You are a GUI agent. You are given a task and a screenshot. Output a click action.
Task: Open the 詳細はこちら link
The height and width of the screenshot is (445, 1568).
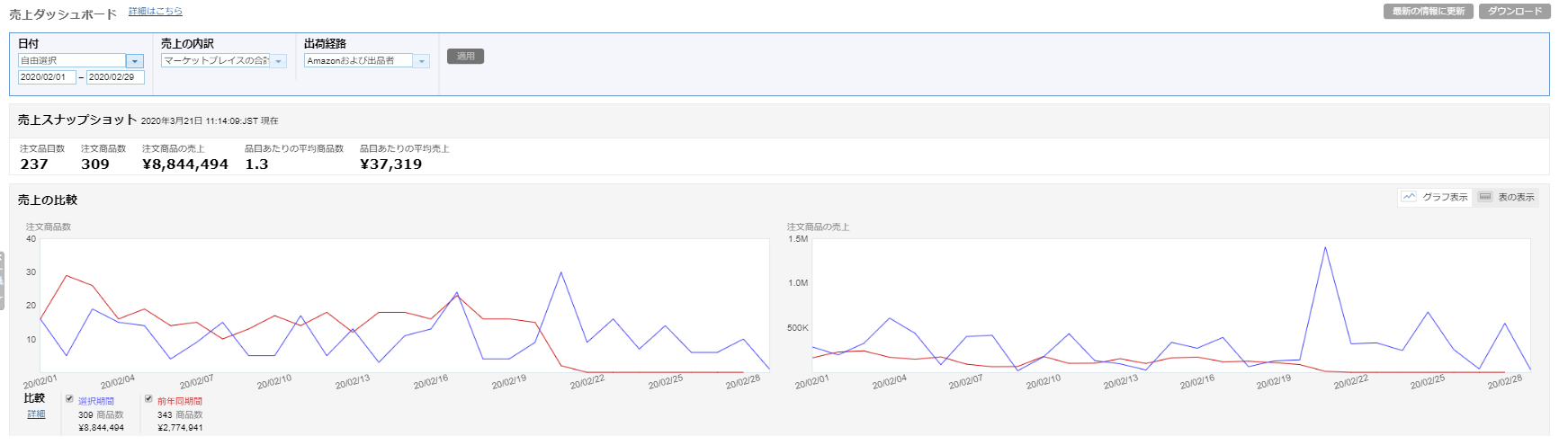click(155, 12)
